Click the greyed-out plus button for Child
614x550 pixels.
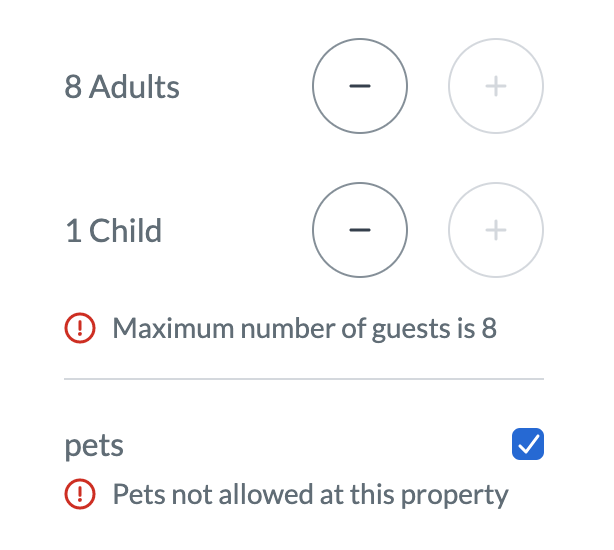pyautogui.click(x=496, y=230)
